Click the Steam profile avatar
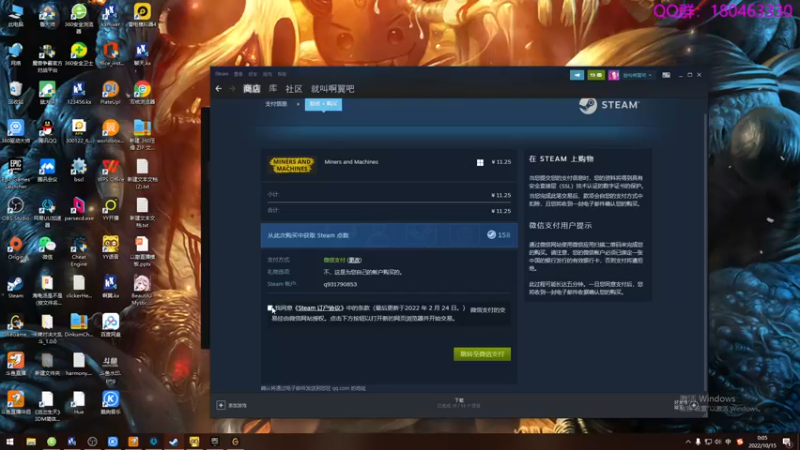The height and width of the screenshot is (450, 800). (613, 75)
